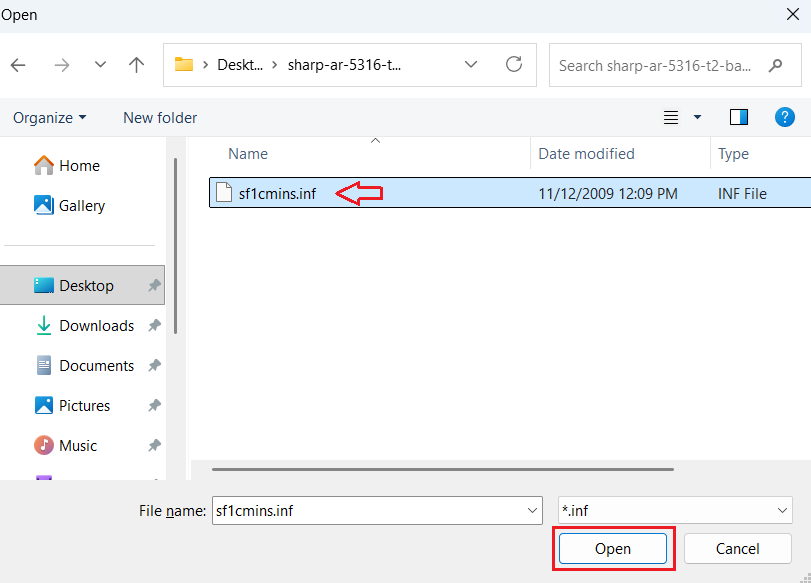Select the sf1cmins.inf file
Viewport: 811px width, 583px height.
(x=272, y=192)
